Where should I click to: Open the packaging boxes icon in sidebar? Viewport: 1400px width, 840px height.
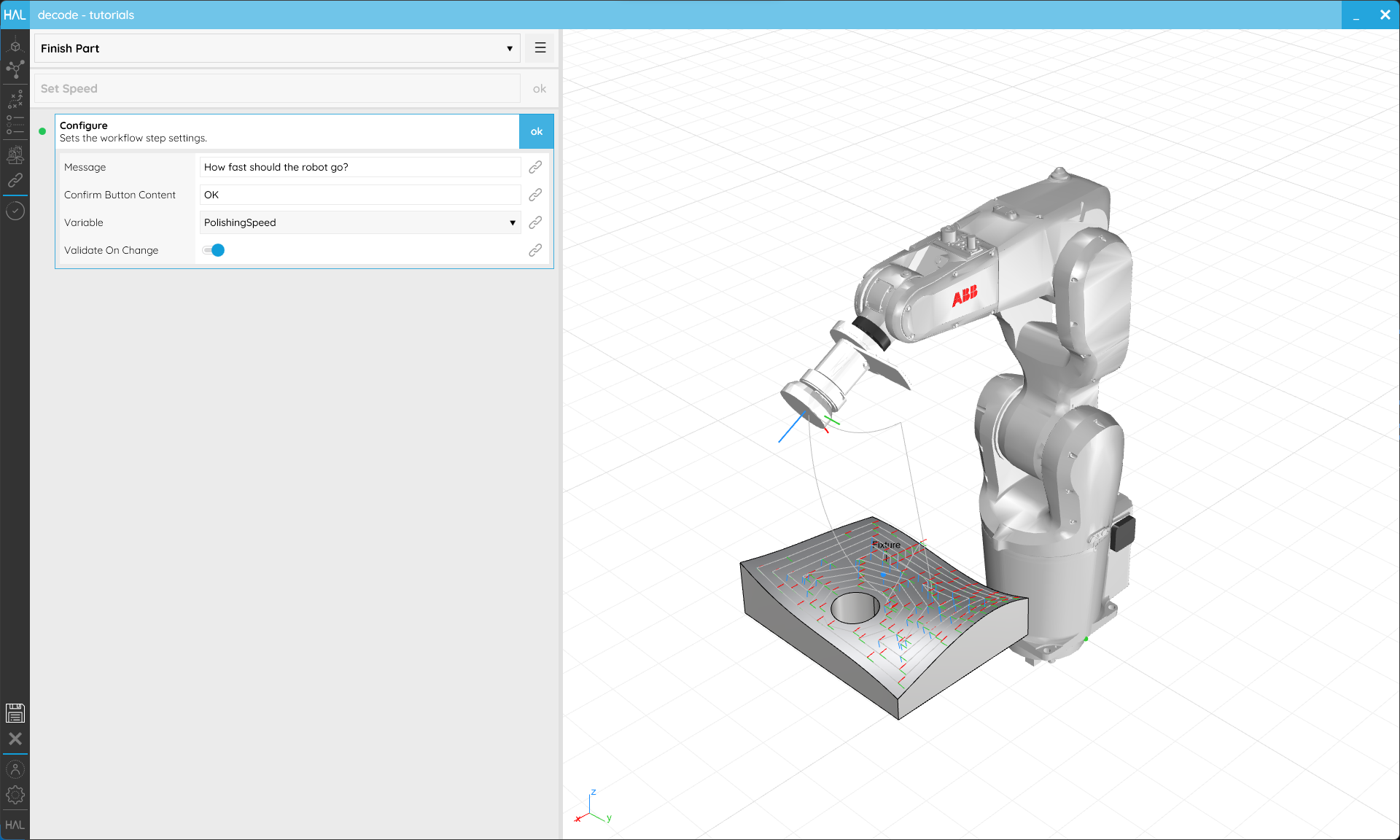[15, 155]
